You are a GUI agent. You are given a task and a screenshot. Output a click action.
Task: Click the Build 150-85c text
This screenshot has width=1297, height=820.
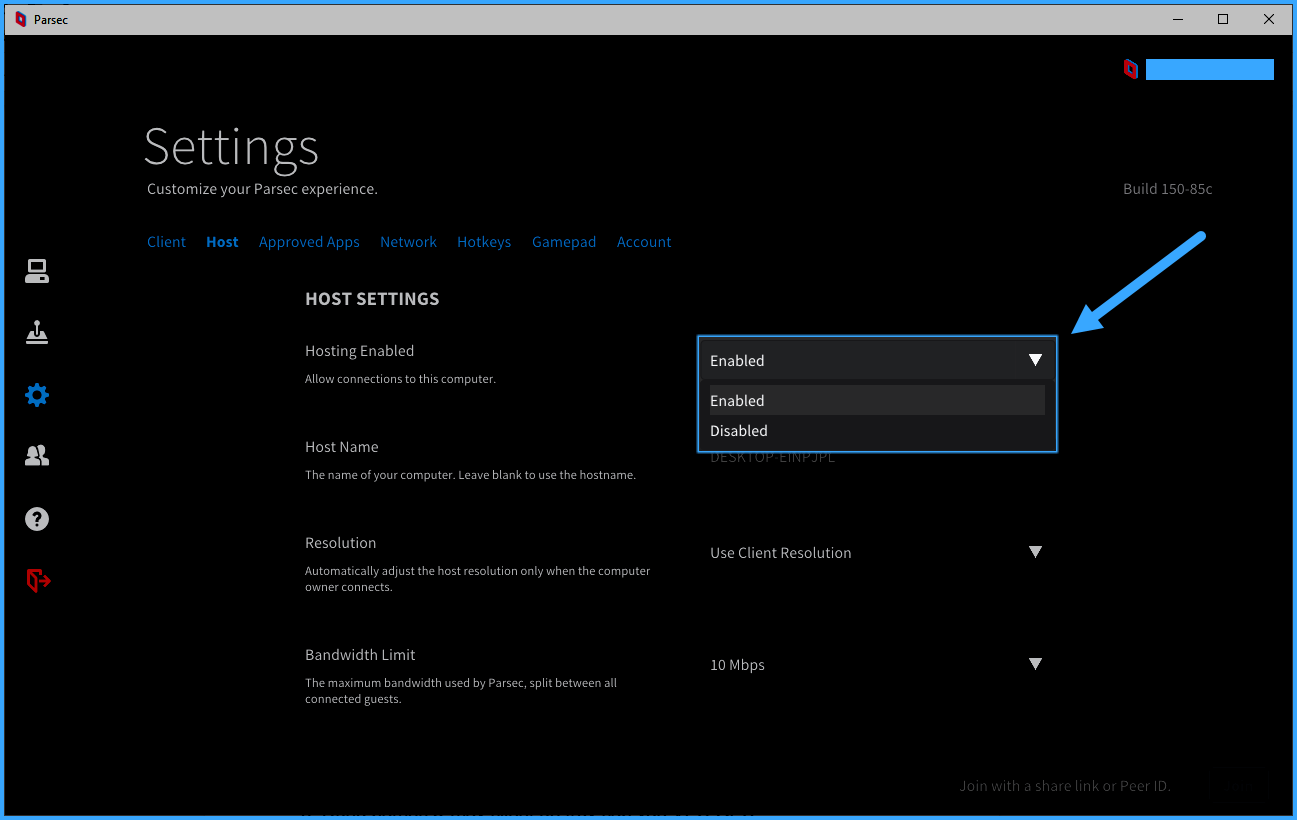point(1168,189)
